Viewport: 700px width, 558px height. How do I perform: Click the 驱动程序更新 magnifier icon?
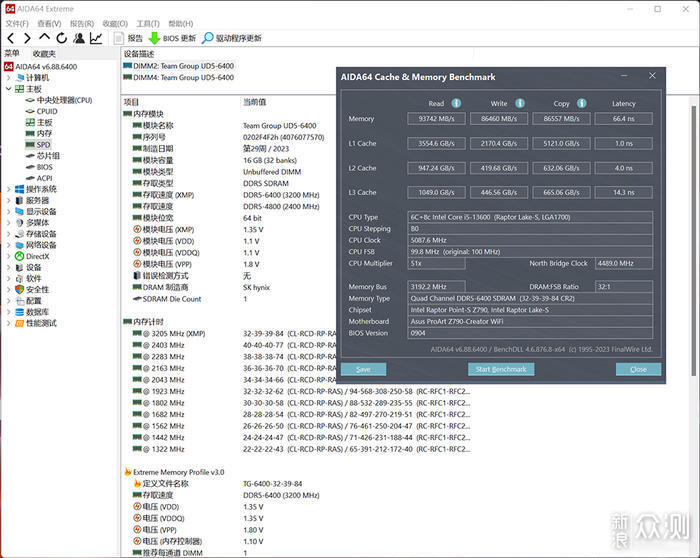208,38
